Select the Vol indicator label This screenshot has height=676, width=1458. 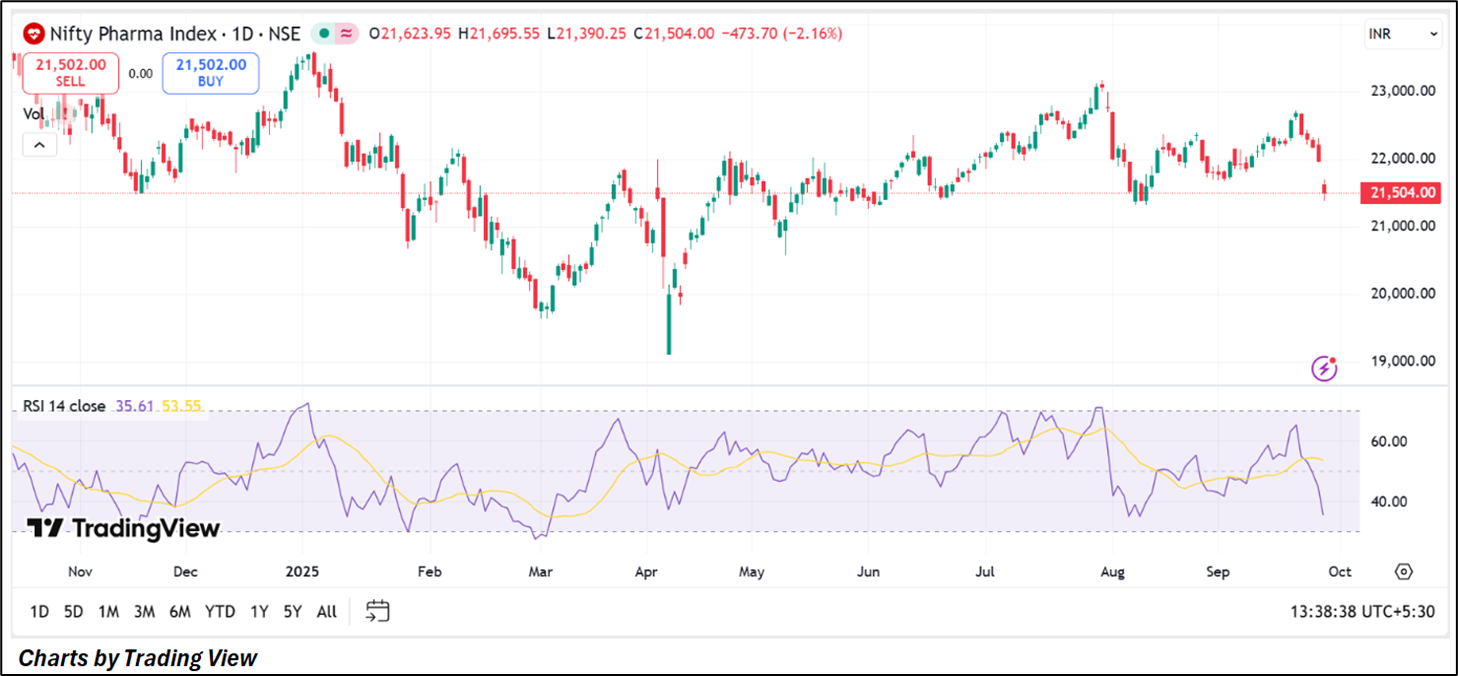click(35, 114)
